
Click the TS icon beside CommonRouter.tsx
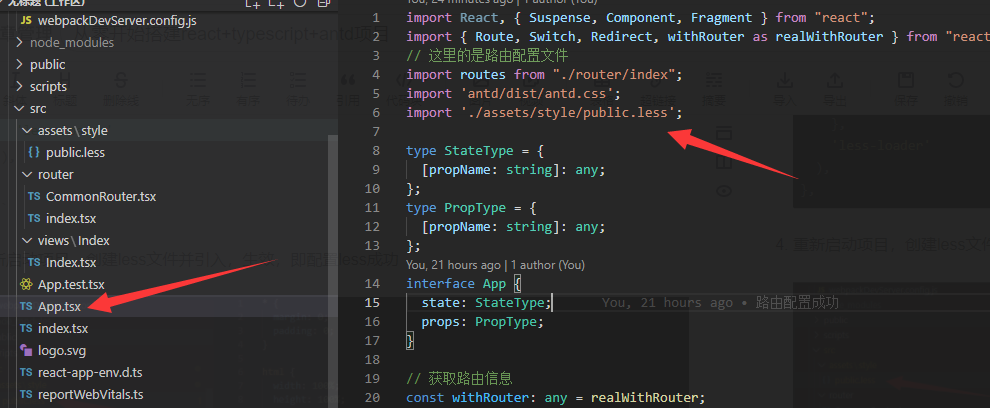coord(34,196)
